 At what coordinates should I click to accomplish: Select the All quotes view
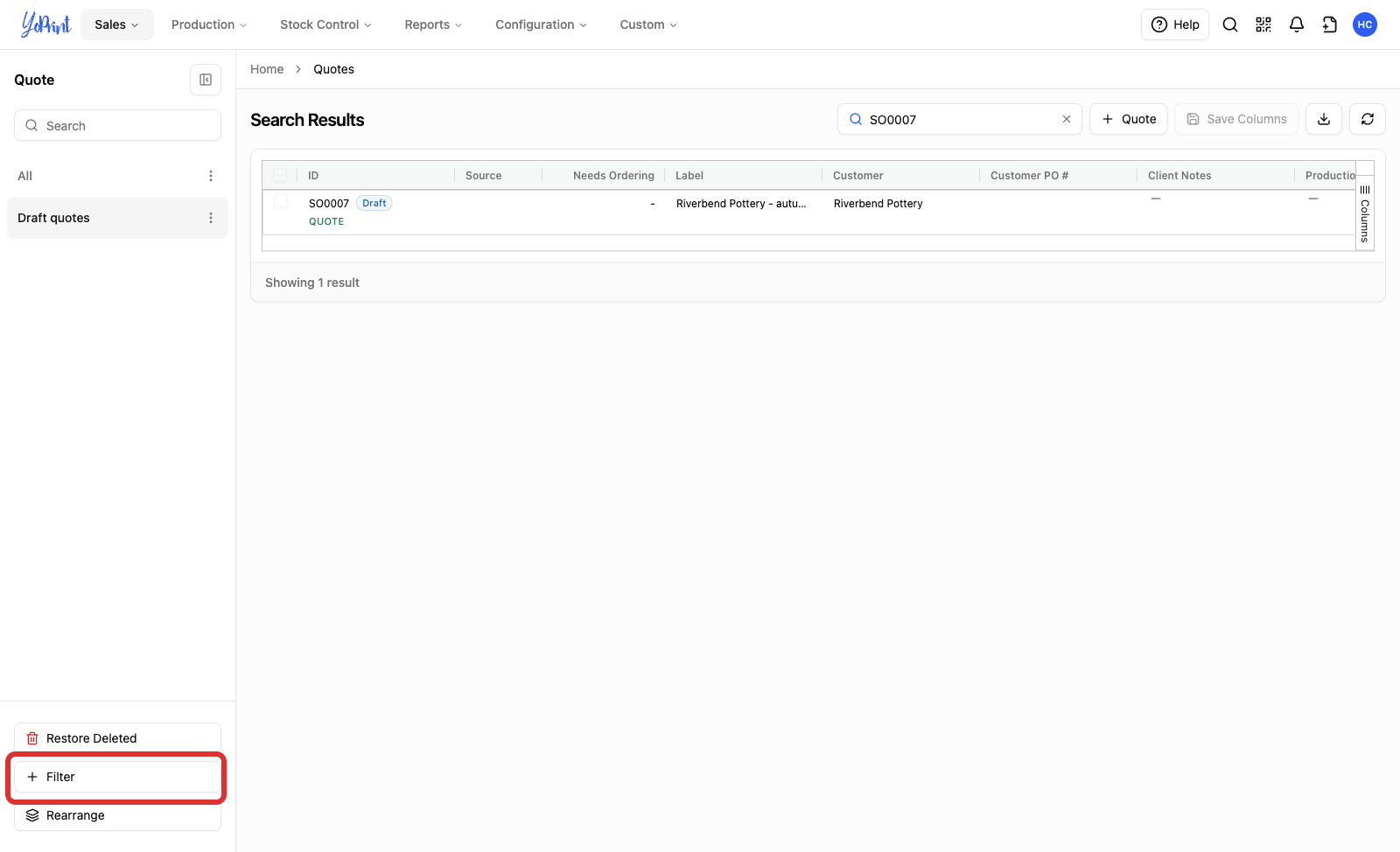tap(117, 176)
